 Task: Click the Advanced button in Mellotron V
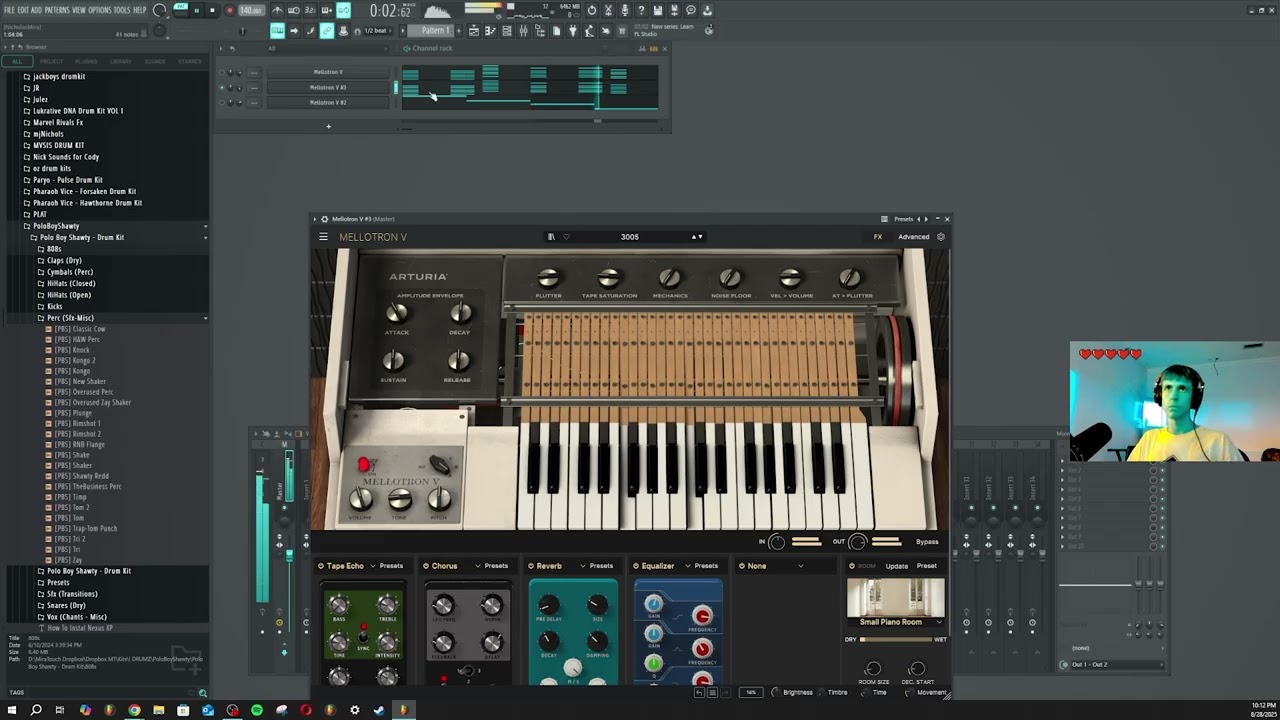[x=913, y=237]
